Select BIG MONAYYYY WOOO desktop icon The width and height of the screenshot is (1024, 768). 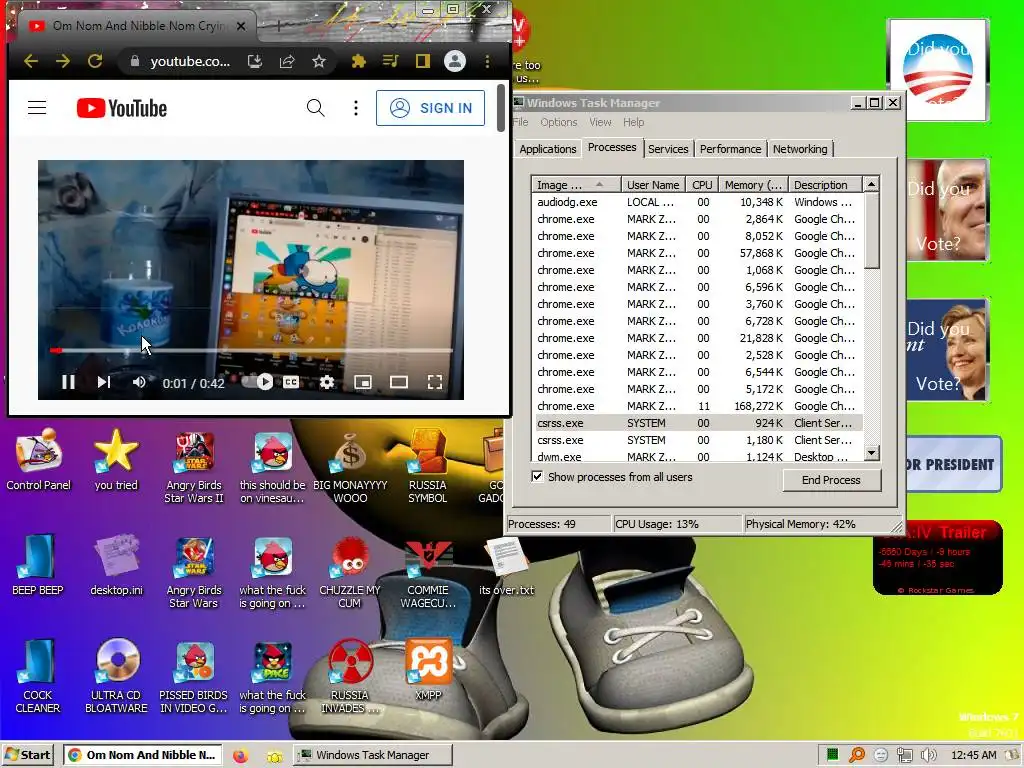[x=350, y=467]
